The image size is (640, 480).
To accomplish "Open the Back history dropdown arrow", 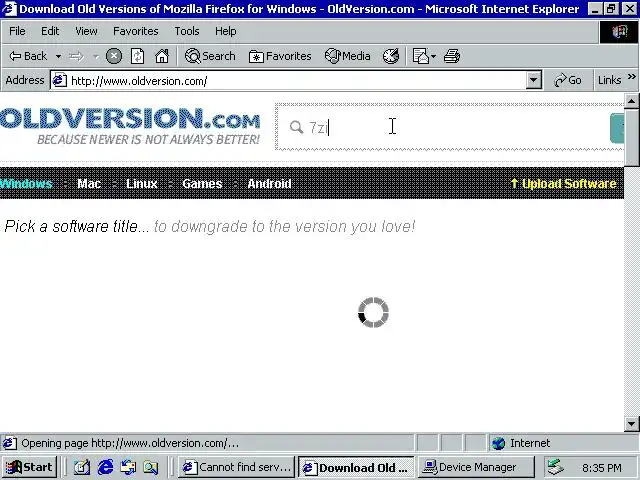I will click(58, 56).
